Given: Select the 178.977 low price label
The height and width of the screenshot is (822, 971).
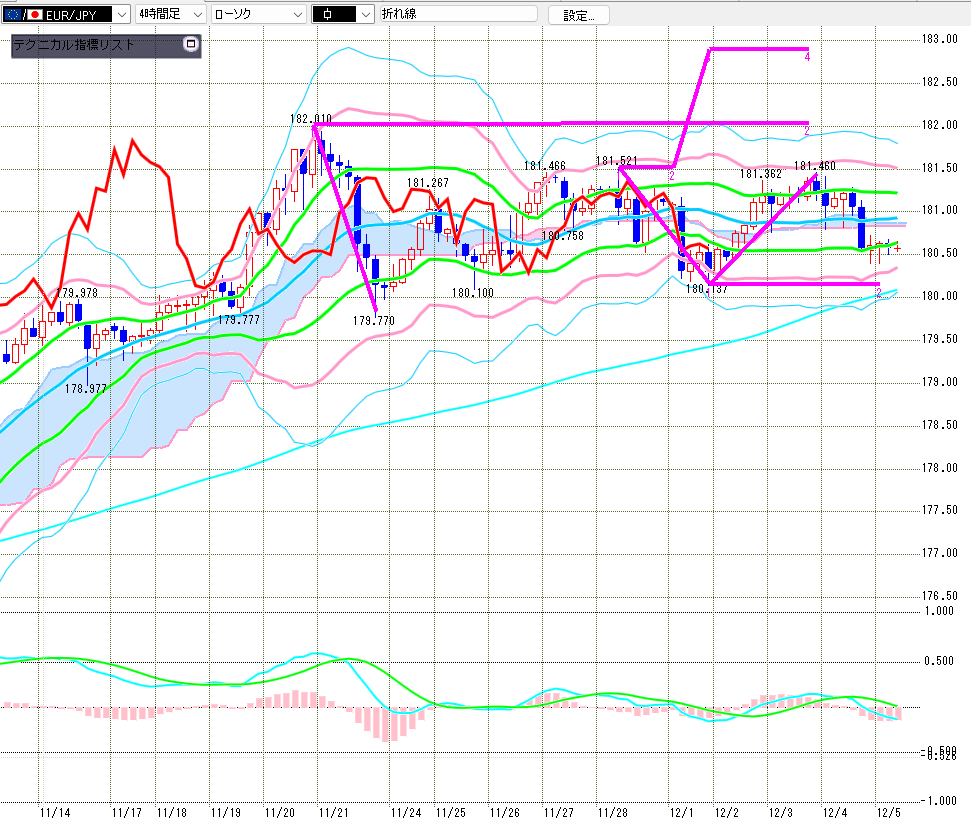Looking at the screenshot, I should [x=85, y=388].
